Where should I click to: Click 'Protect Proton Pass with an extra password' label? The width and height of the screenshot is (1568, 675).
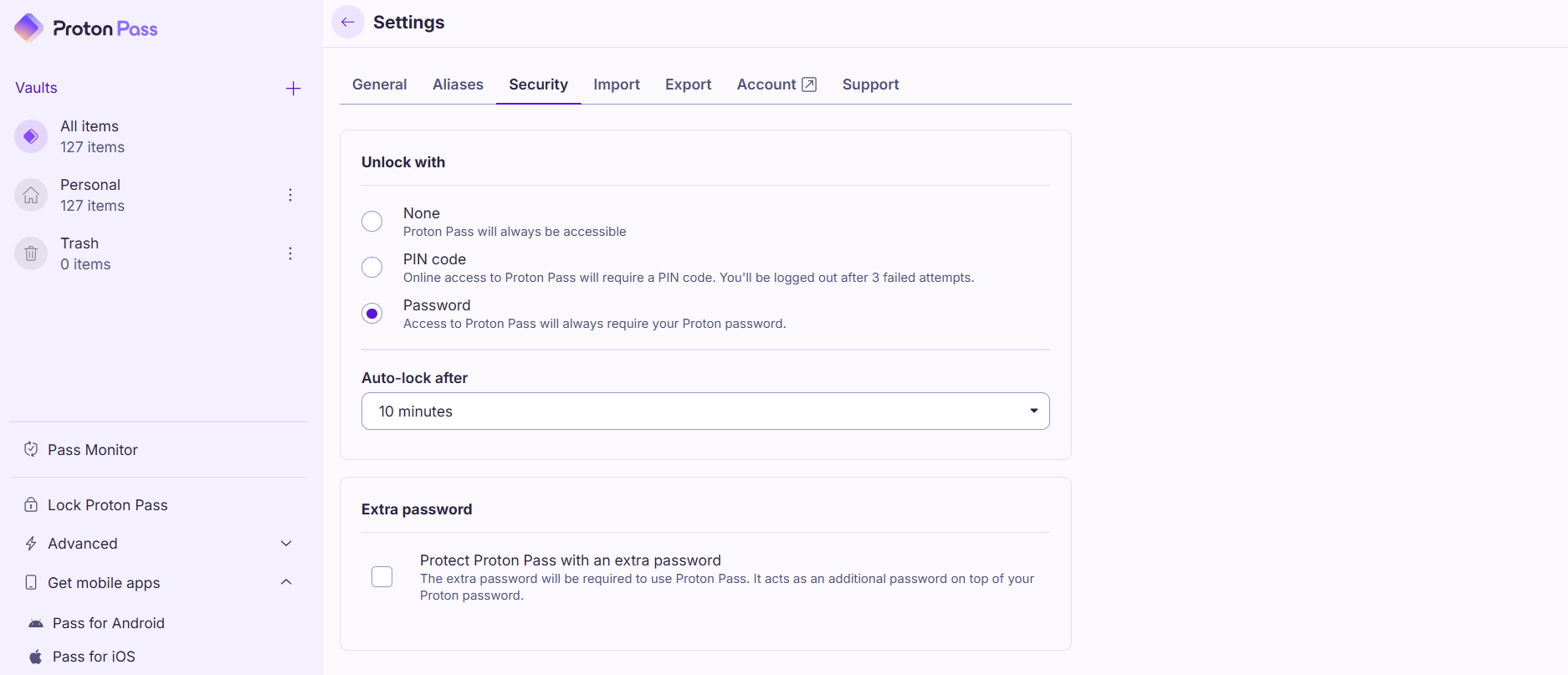tap(571, 560)
